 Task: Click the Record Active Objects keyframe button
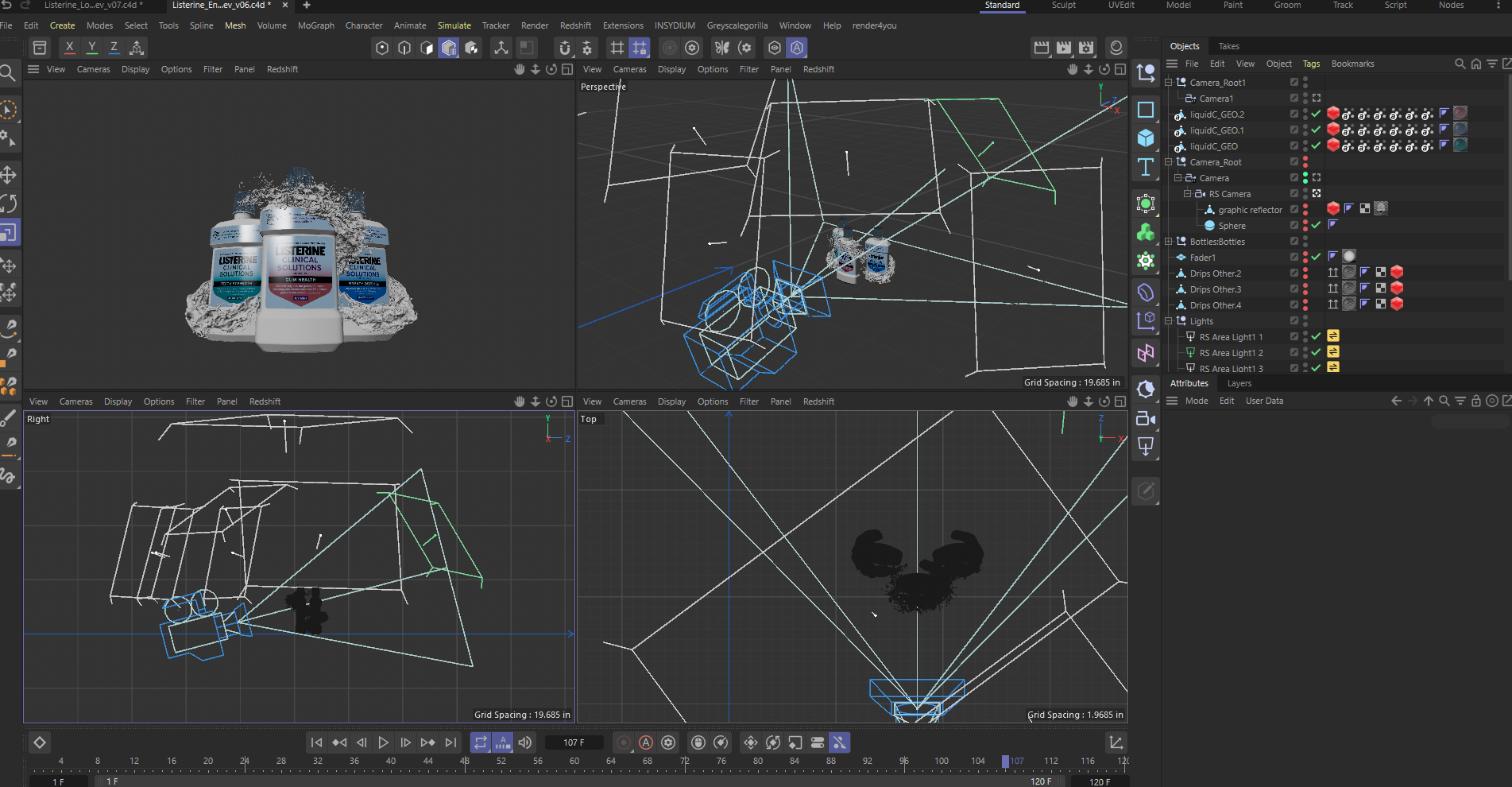624,742
